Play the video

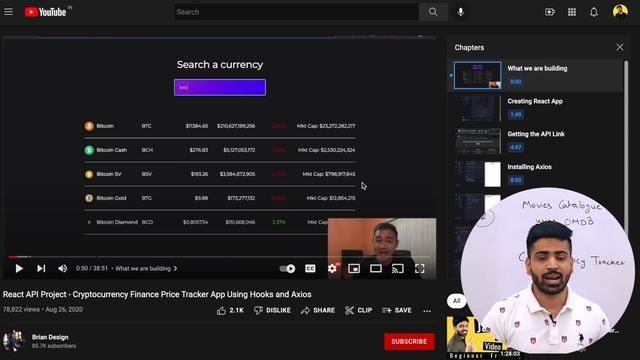(x=19, y=268)
